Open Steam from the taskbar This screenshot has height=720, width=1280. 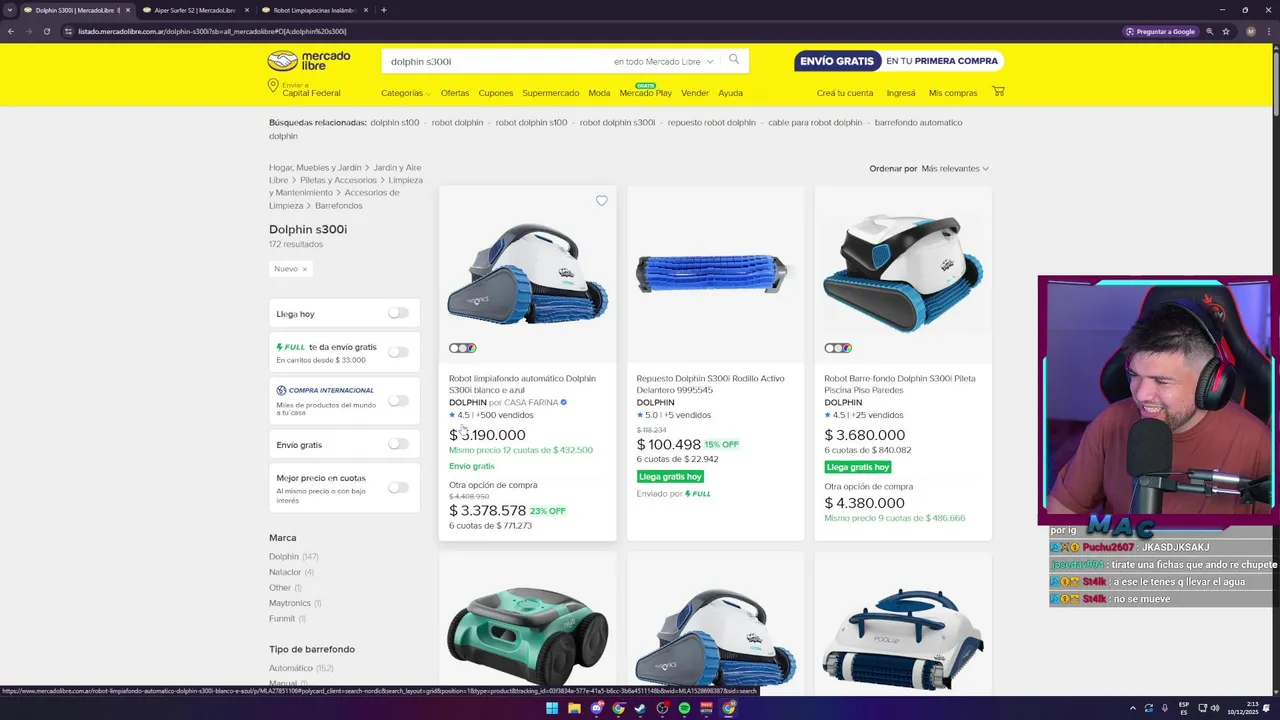pyautogui.click(x=640, y=708)
